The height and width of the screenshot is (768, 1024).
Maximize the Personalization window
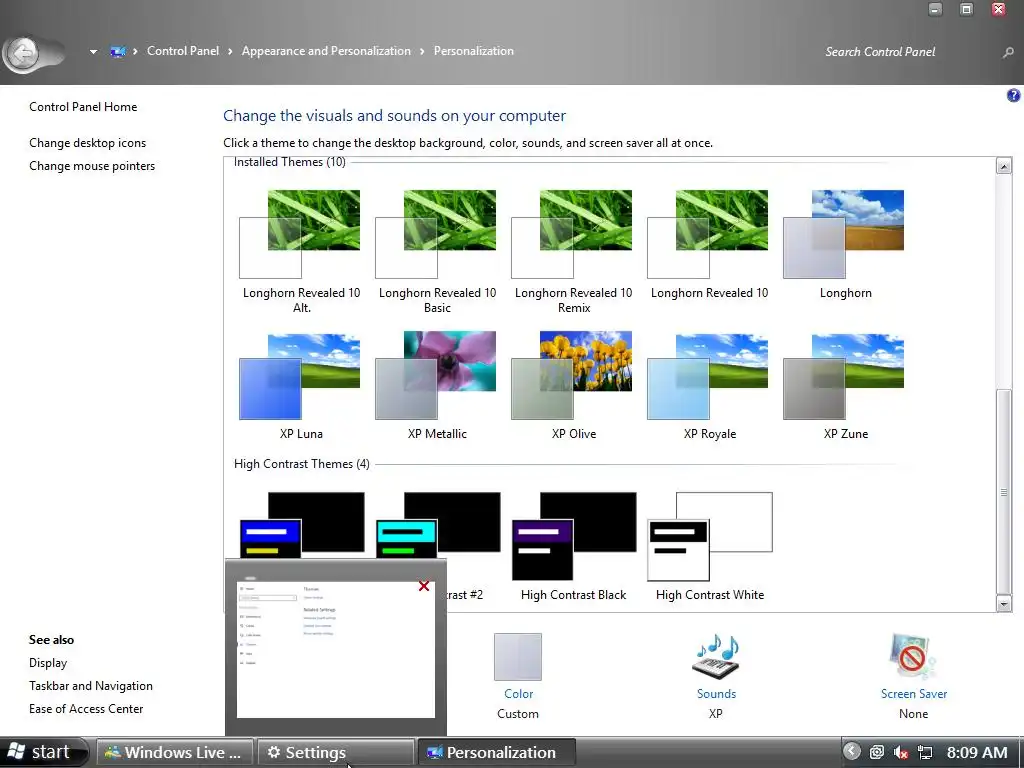pyautogui.click(x=967, y=9)
